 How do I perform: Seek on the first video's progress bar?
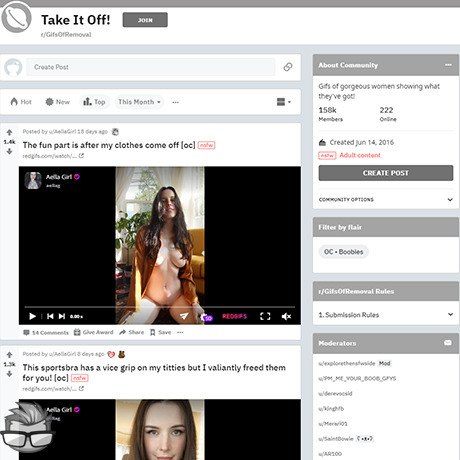160,307
